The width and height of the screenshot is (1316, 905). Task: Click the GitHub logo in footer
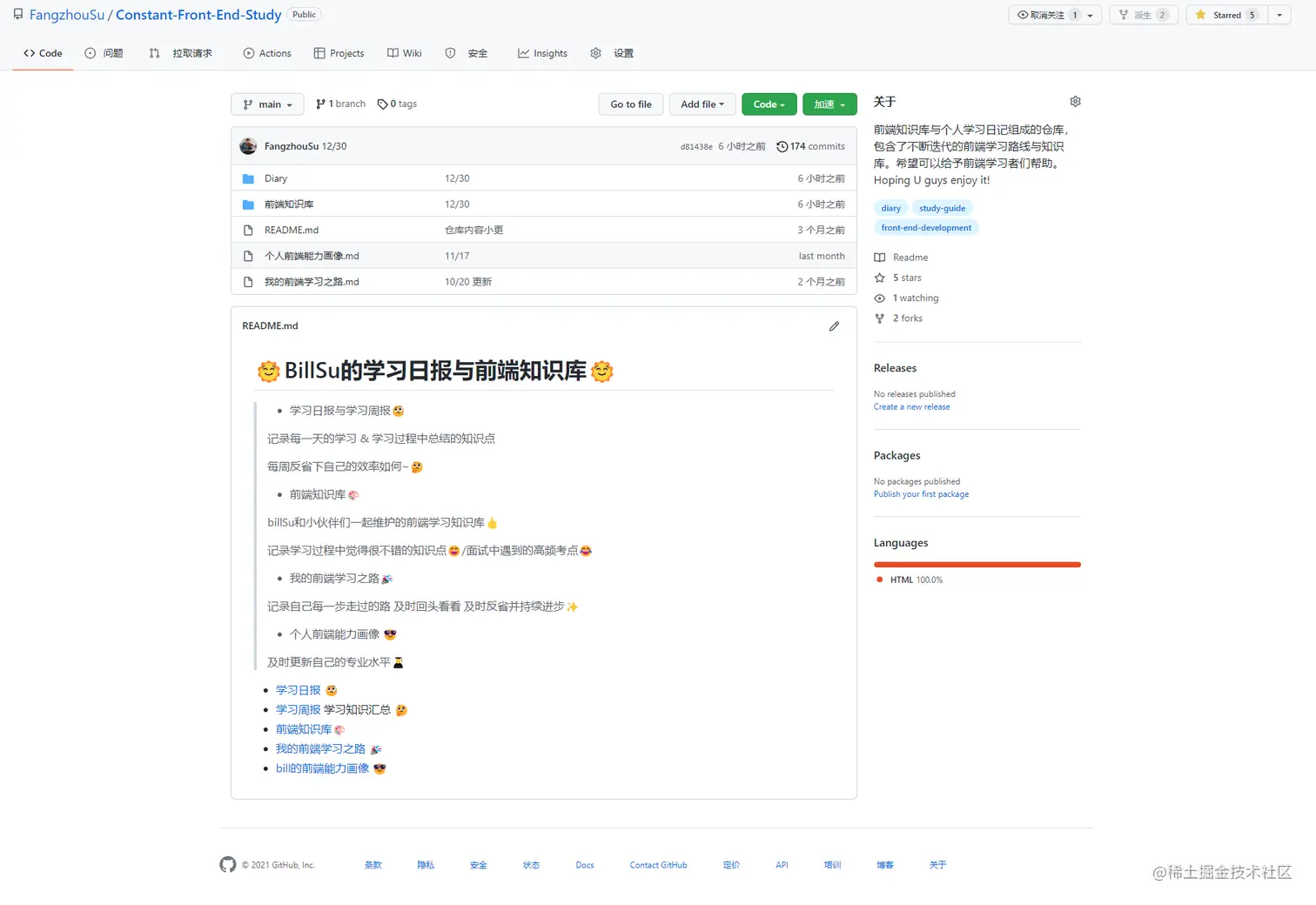coord(228,864)
